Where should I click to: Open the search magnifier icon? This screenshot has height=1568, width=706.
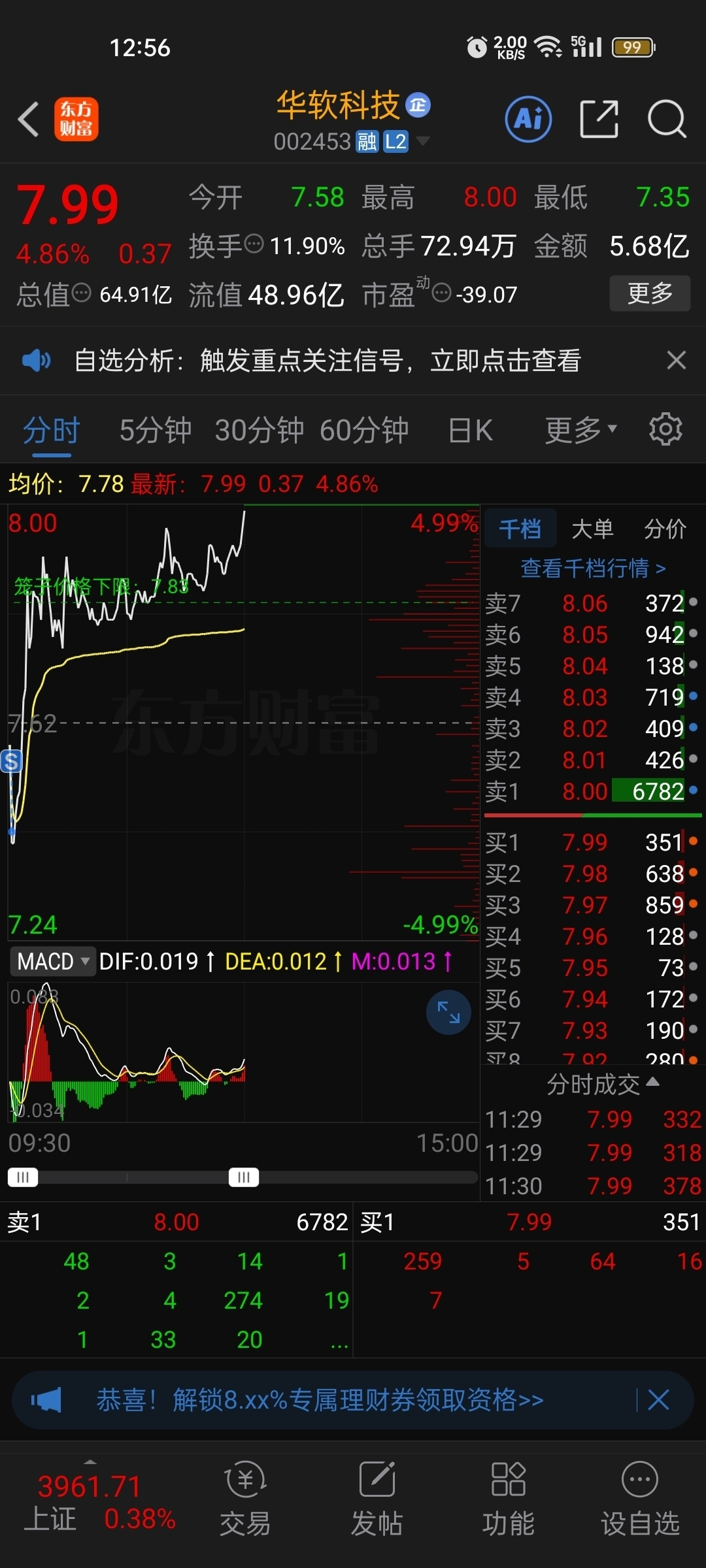(667, 119)
